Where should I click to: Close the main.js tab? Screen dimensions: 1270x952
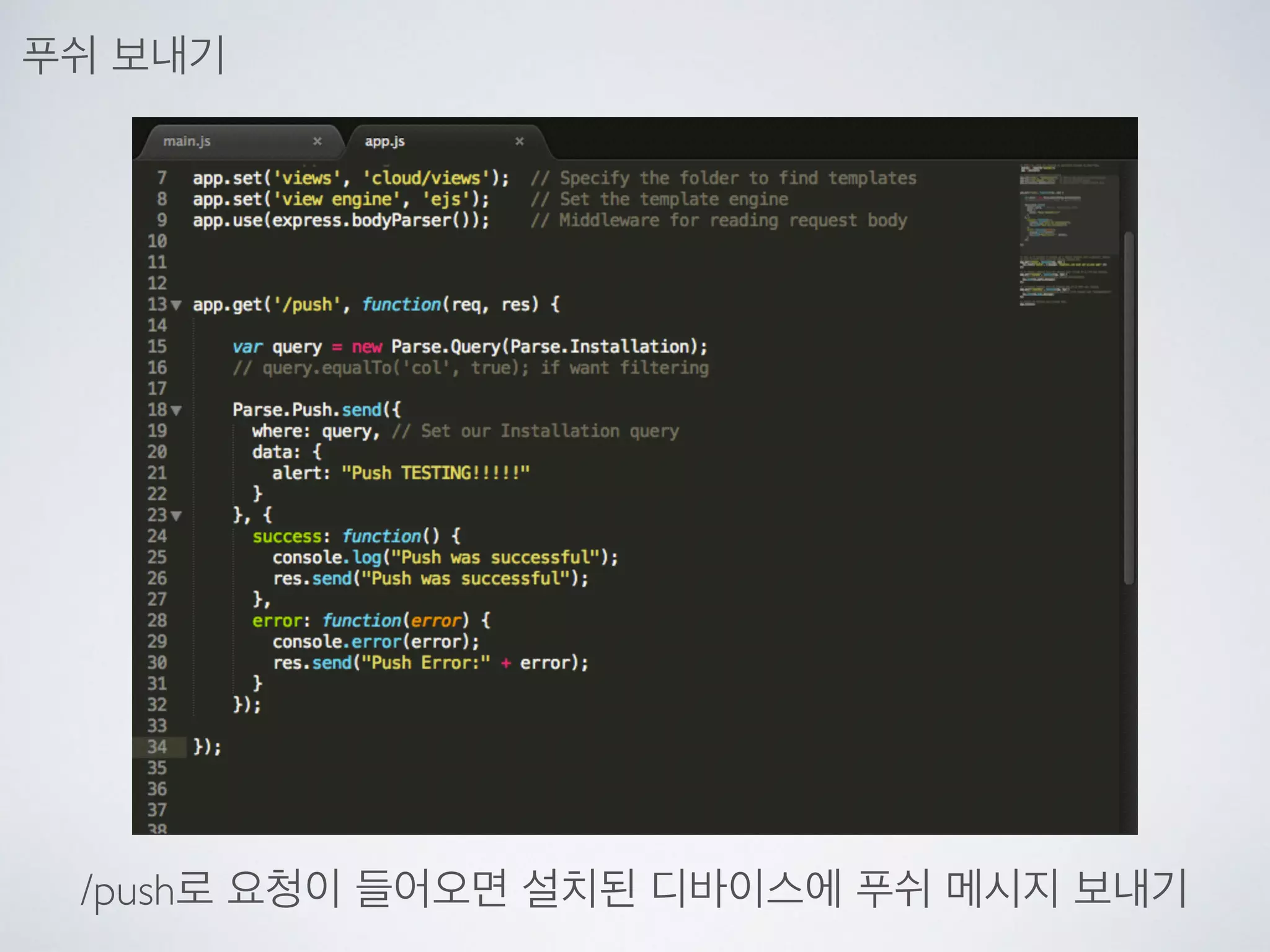(x=317, y=141)
